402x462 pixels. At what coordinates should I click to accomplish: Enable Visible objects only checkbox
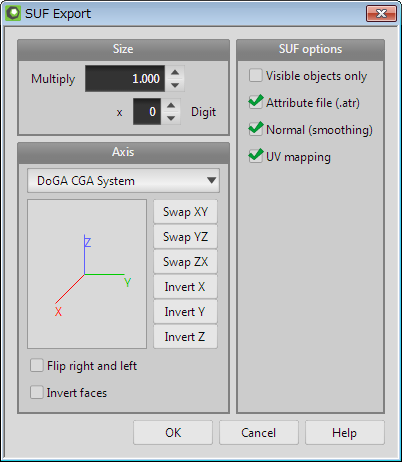coord(256,75)
